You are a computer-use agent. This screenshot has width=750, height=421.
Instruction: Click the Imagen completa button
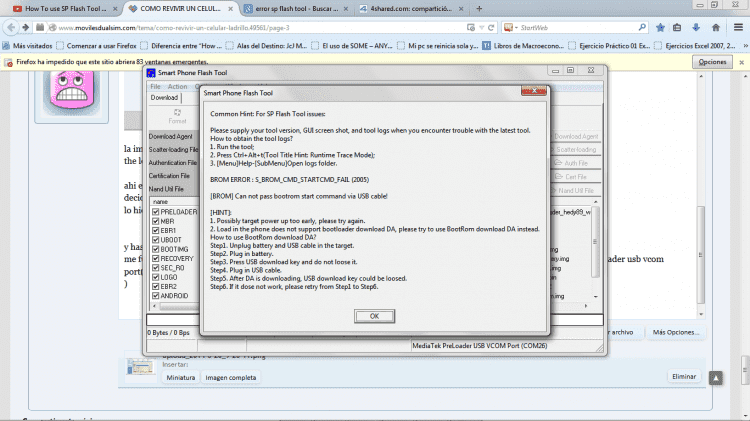click(x=231, y=377)
